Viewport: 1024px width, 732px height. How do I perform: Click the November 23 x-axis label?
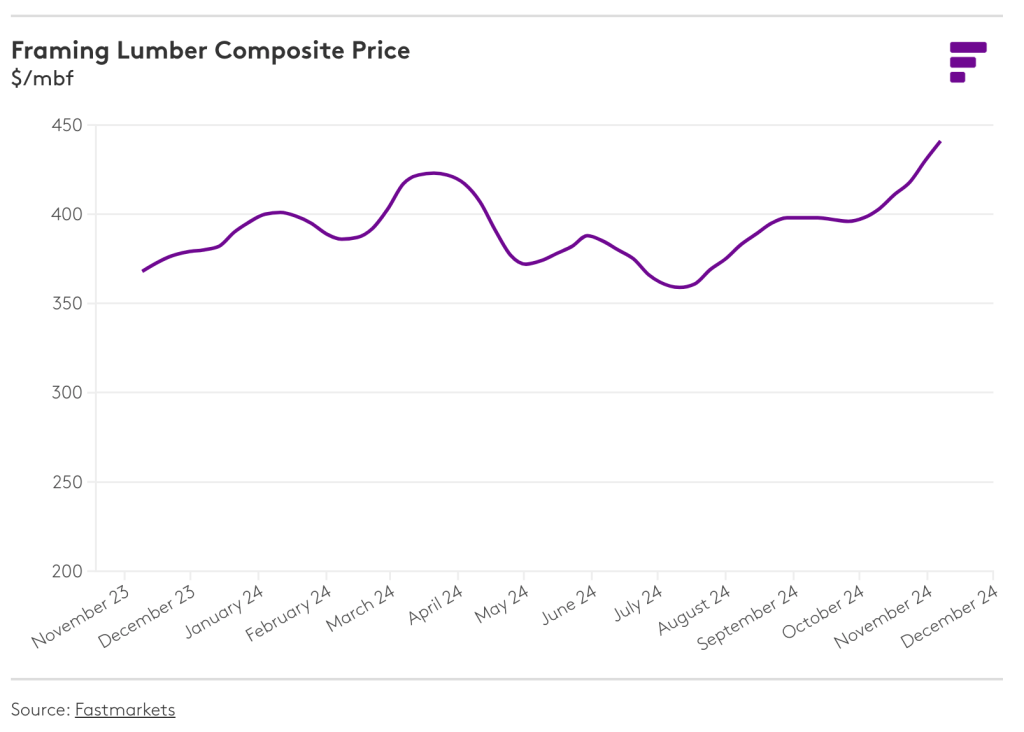click(82, 616)
